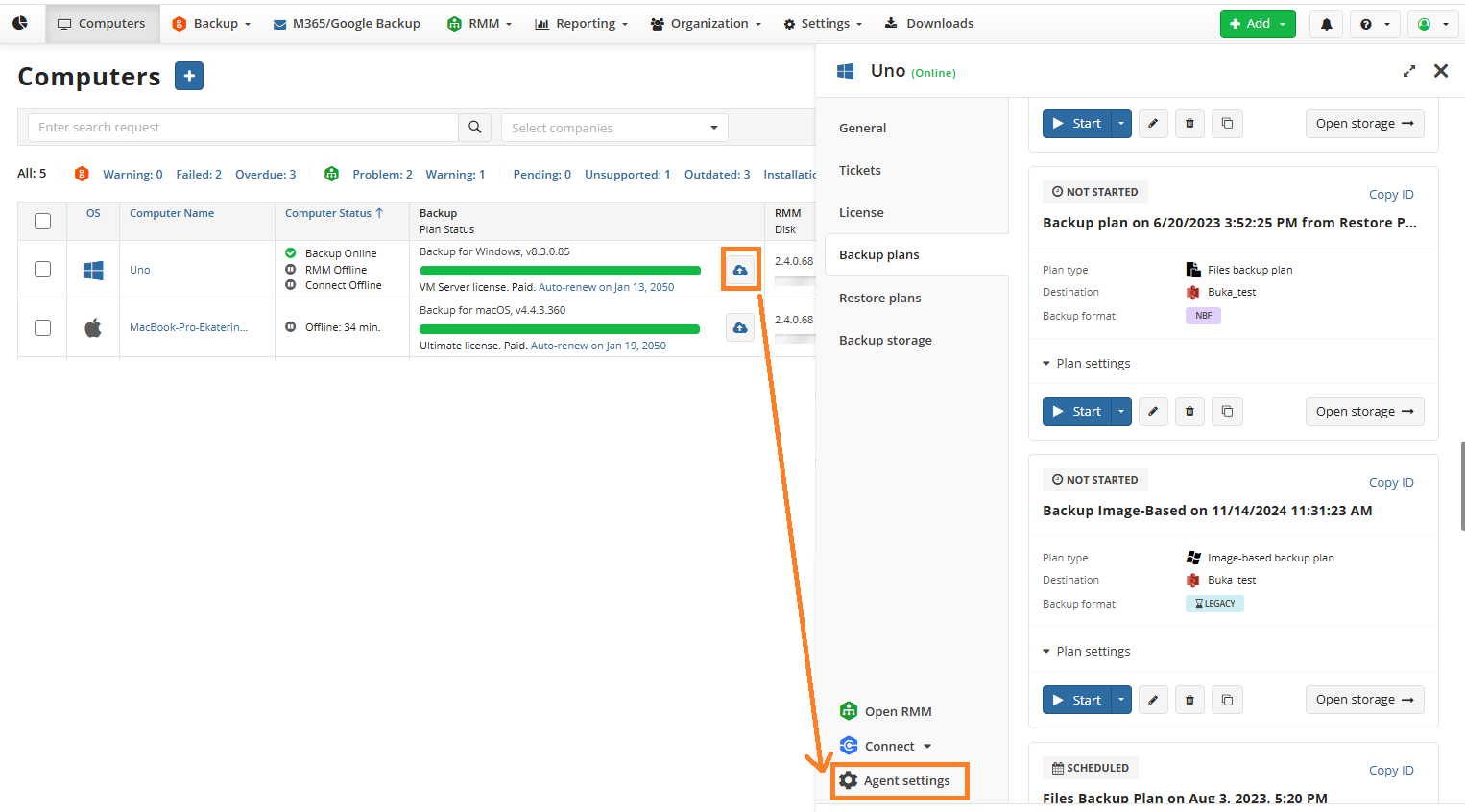Open notifications bell icon
Viewport: 1465px width, 812px height.
click(1326, 24)
